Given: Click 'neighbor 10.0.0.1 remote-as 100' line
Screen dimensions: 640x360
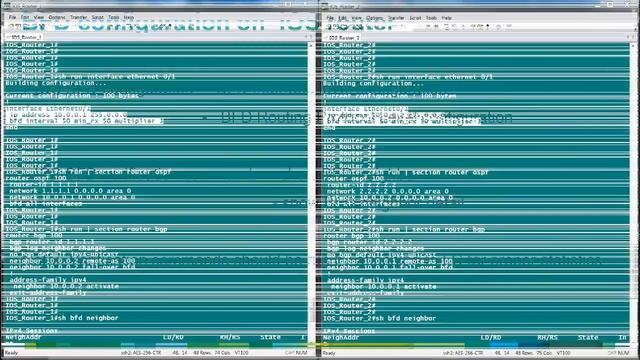Looking at the screenshot, I should point(390,261).
